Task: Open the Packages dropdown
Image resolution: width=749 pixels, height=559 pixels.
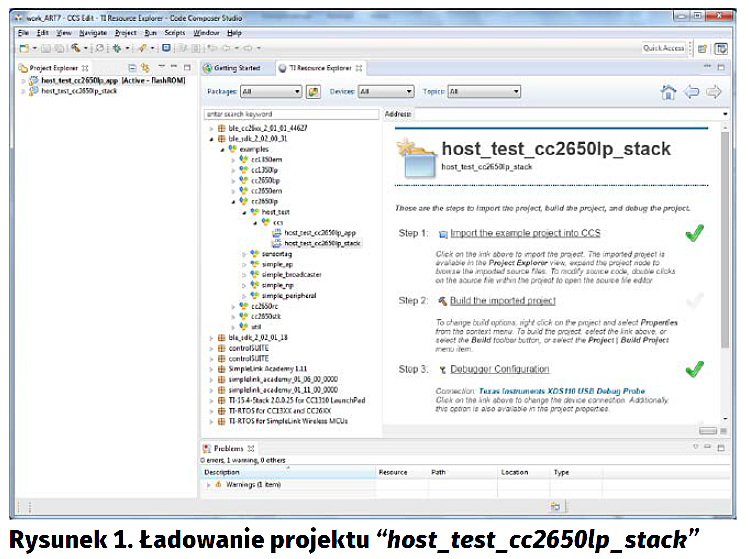Action: [x=270, y=91]
